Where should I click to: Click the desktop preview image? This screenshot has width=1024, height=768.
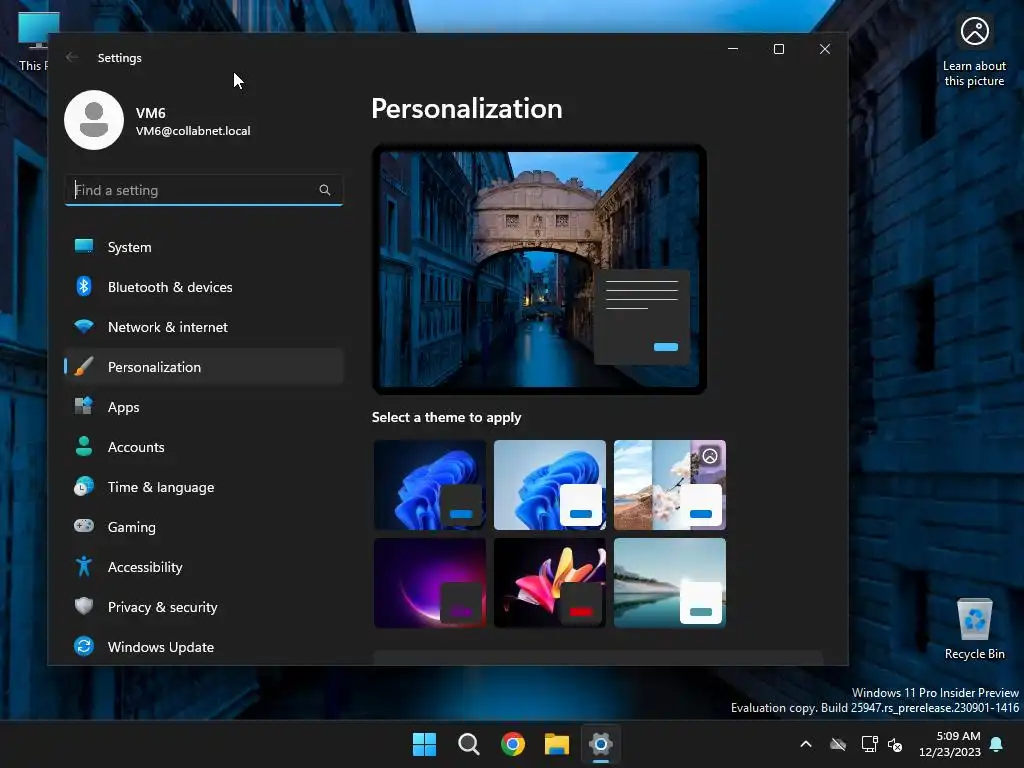[x=539, y=269]
